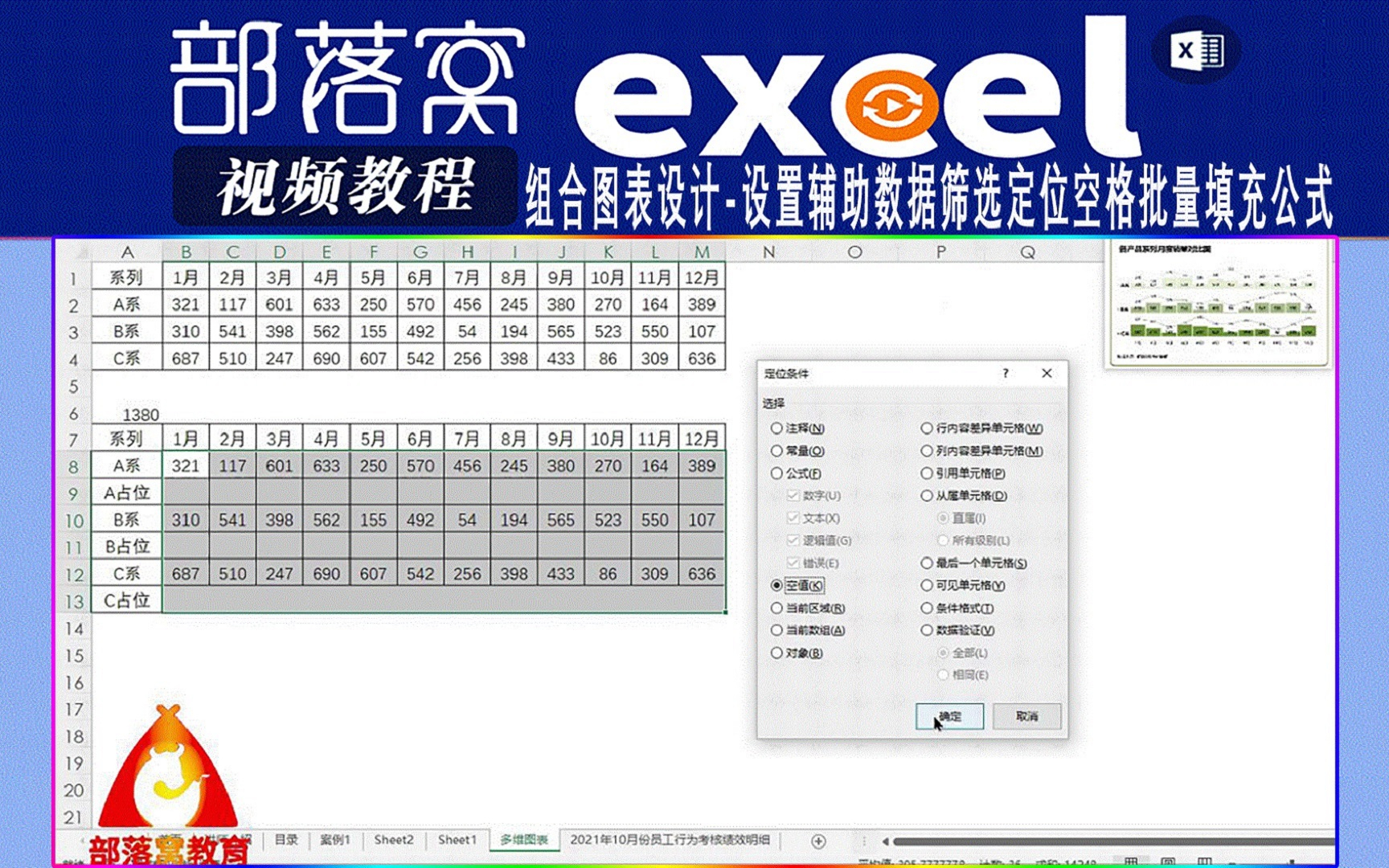Go to the Sheet1 tab
The image size is (1389, 868).
click(457, 840)
